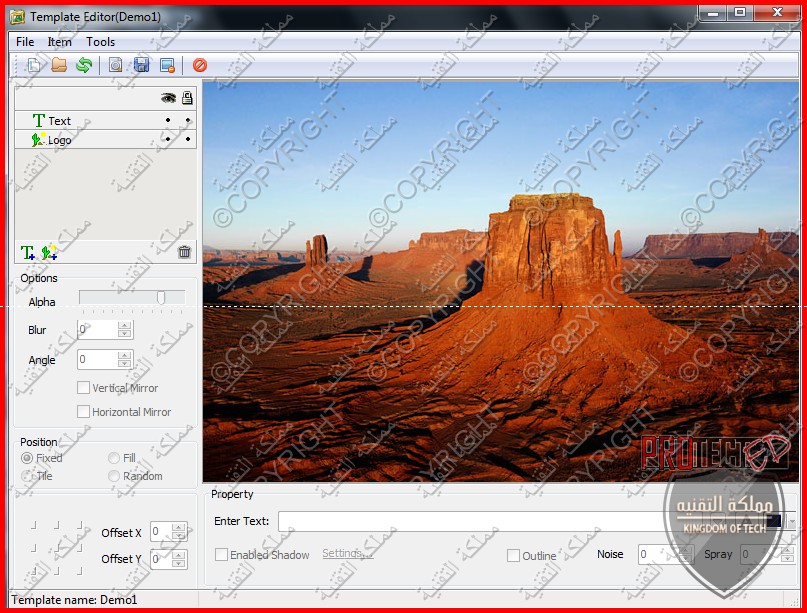
Task: Open the shadow Settings... link
Action: tap(347, 553)
